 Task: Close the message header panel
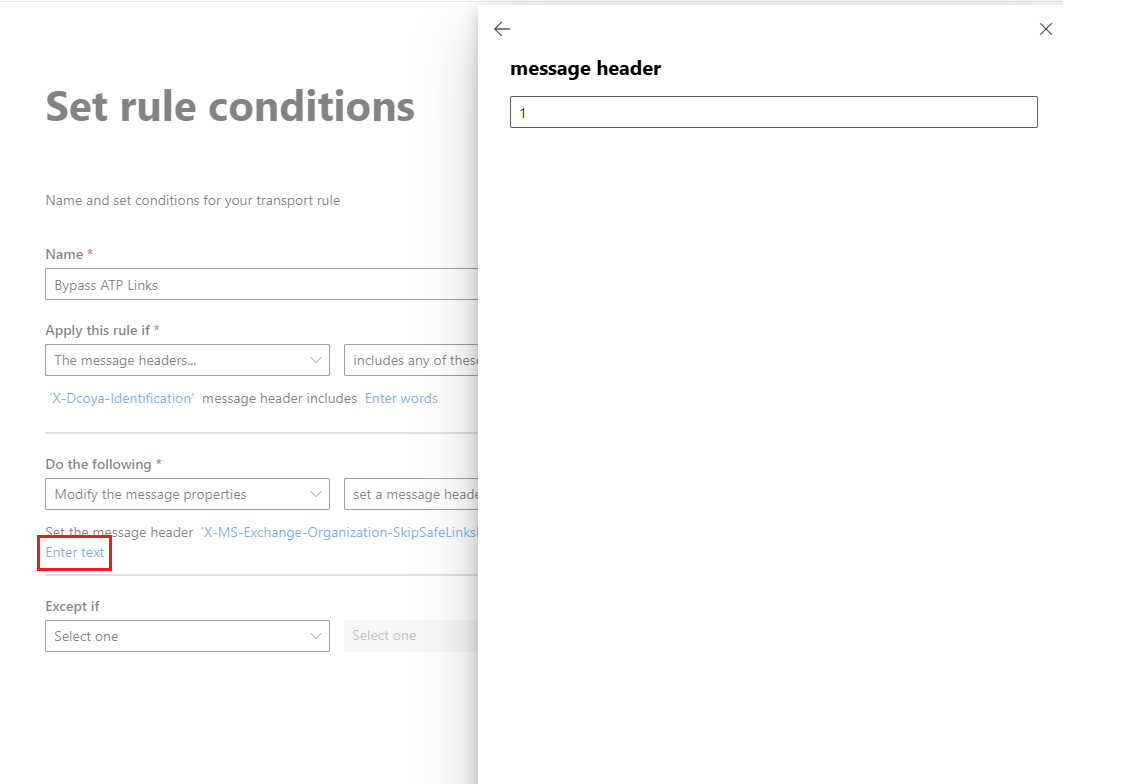pos(1046,29)
